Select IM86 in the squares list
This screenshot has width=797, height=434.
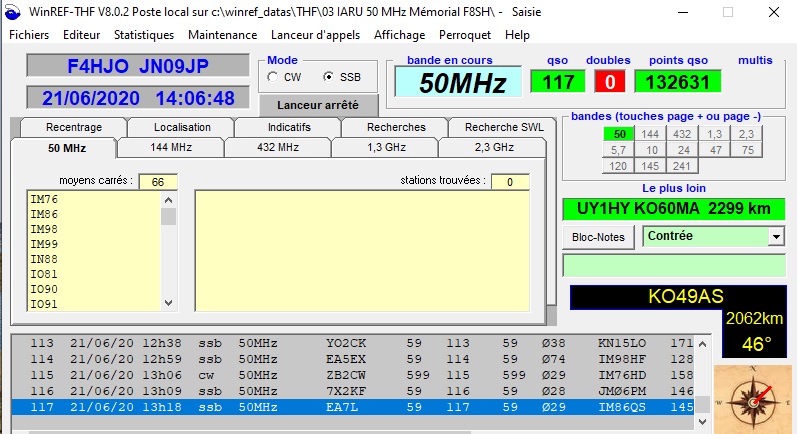94,214
